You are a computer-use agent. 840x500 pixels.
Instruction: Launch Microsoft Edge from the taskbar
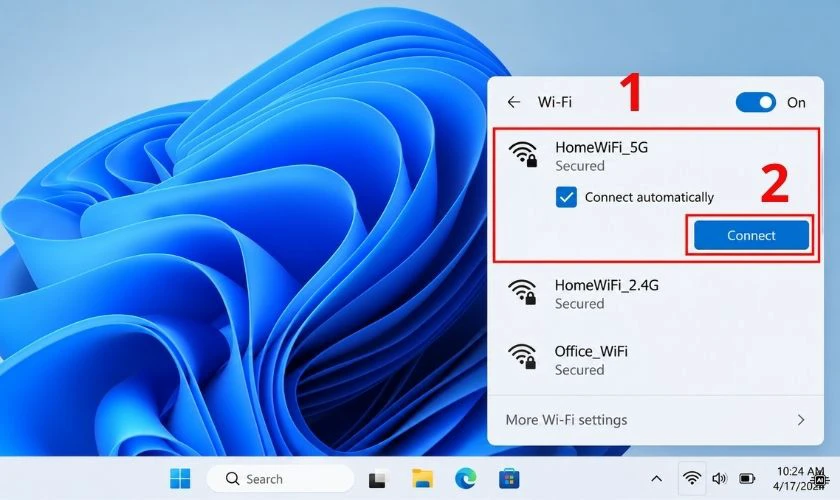coord(466,479)
